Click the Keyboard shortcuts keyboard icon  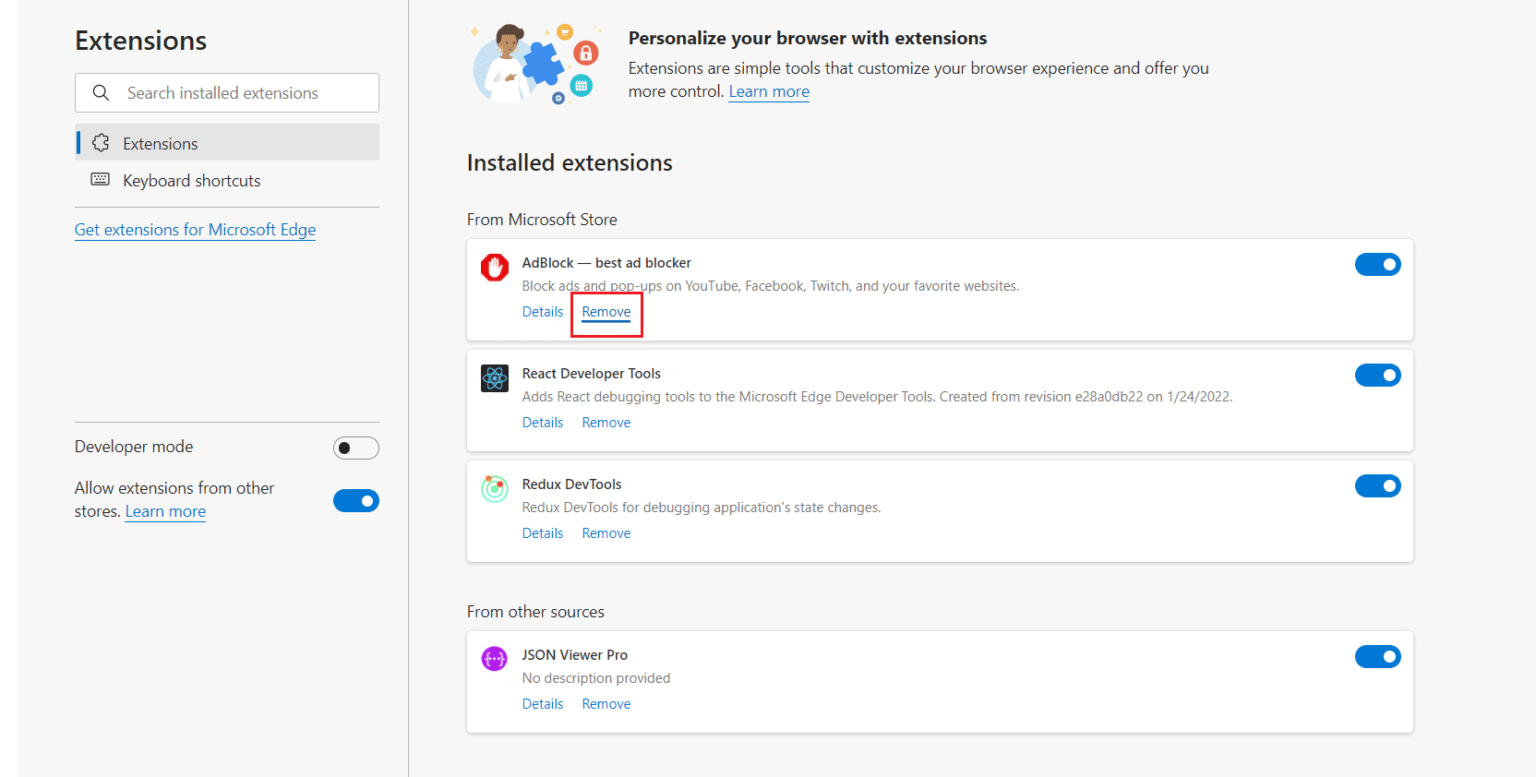[100, 180]
